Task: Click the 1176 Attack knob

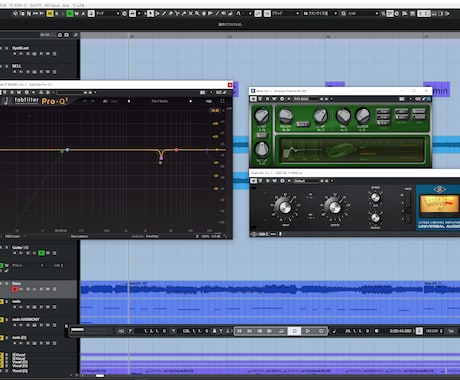Action: (x=375, y=198)
